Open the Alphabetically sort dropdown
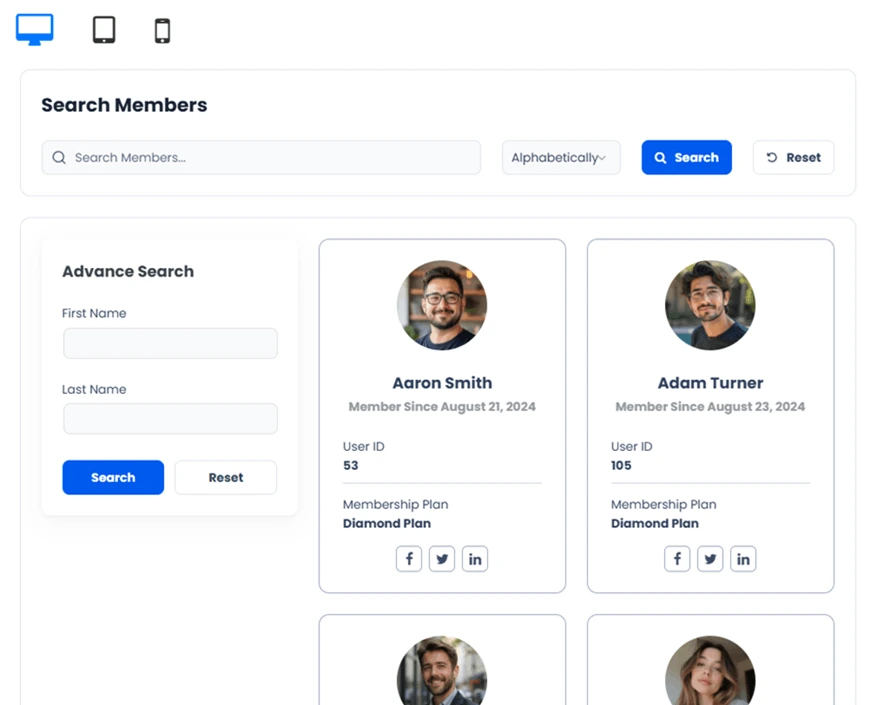This screenshot has height=705, width=877. (561, 157)
